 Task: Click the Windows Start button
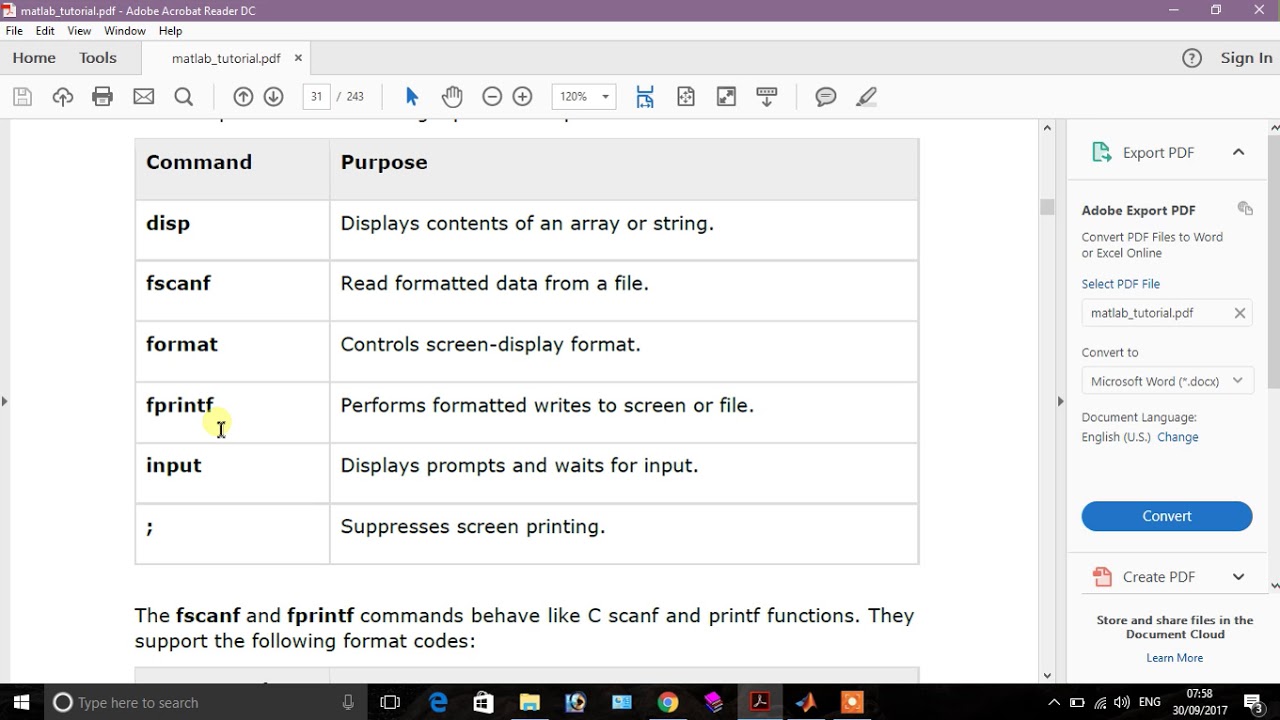pyautogui.click(x=22, y=702)
